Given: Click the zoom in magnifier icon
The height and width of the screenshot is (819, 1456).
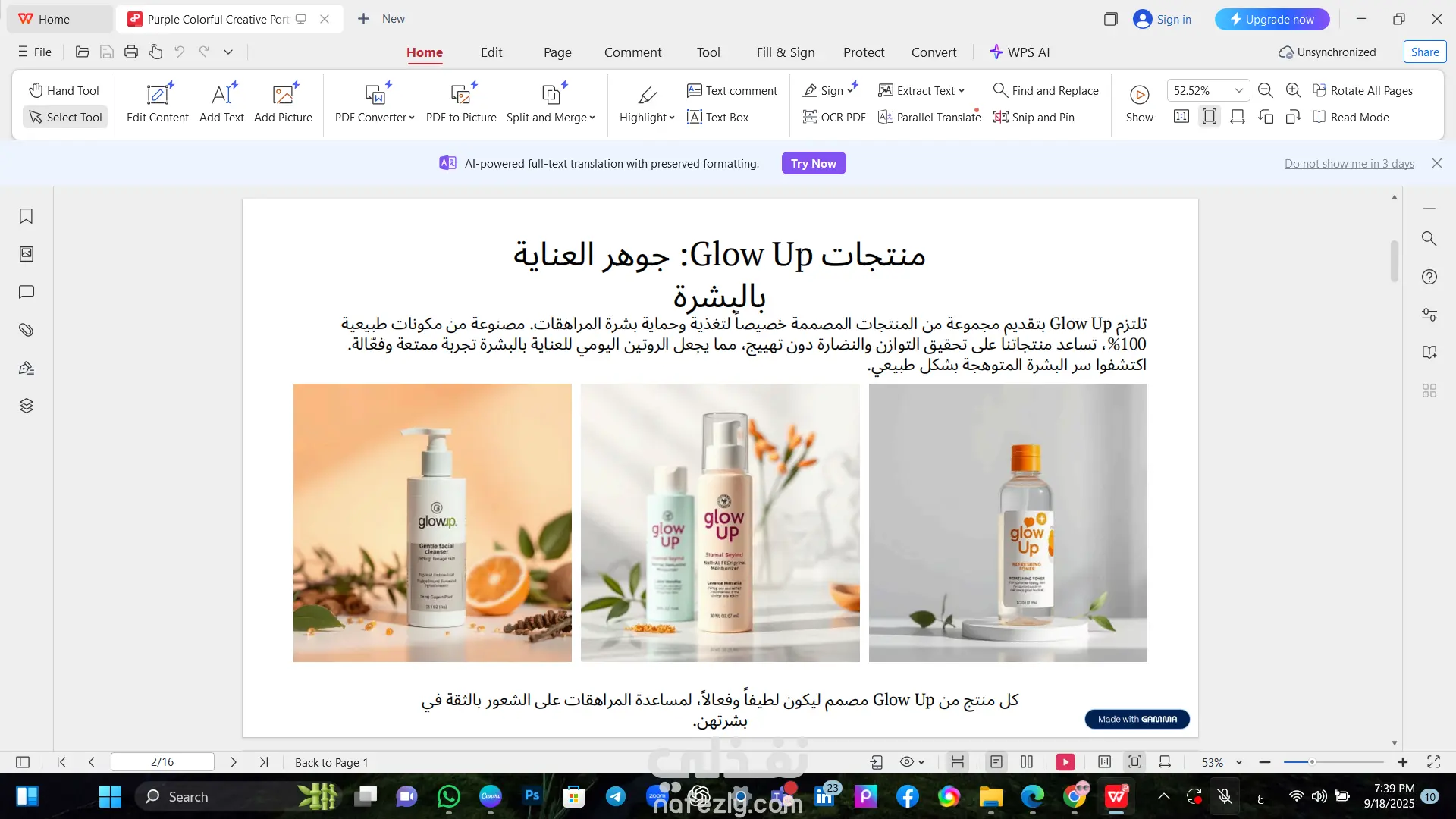Looking at the screenshot, I should click(x=1294, y=90).
